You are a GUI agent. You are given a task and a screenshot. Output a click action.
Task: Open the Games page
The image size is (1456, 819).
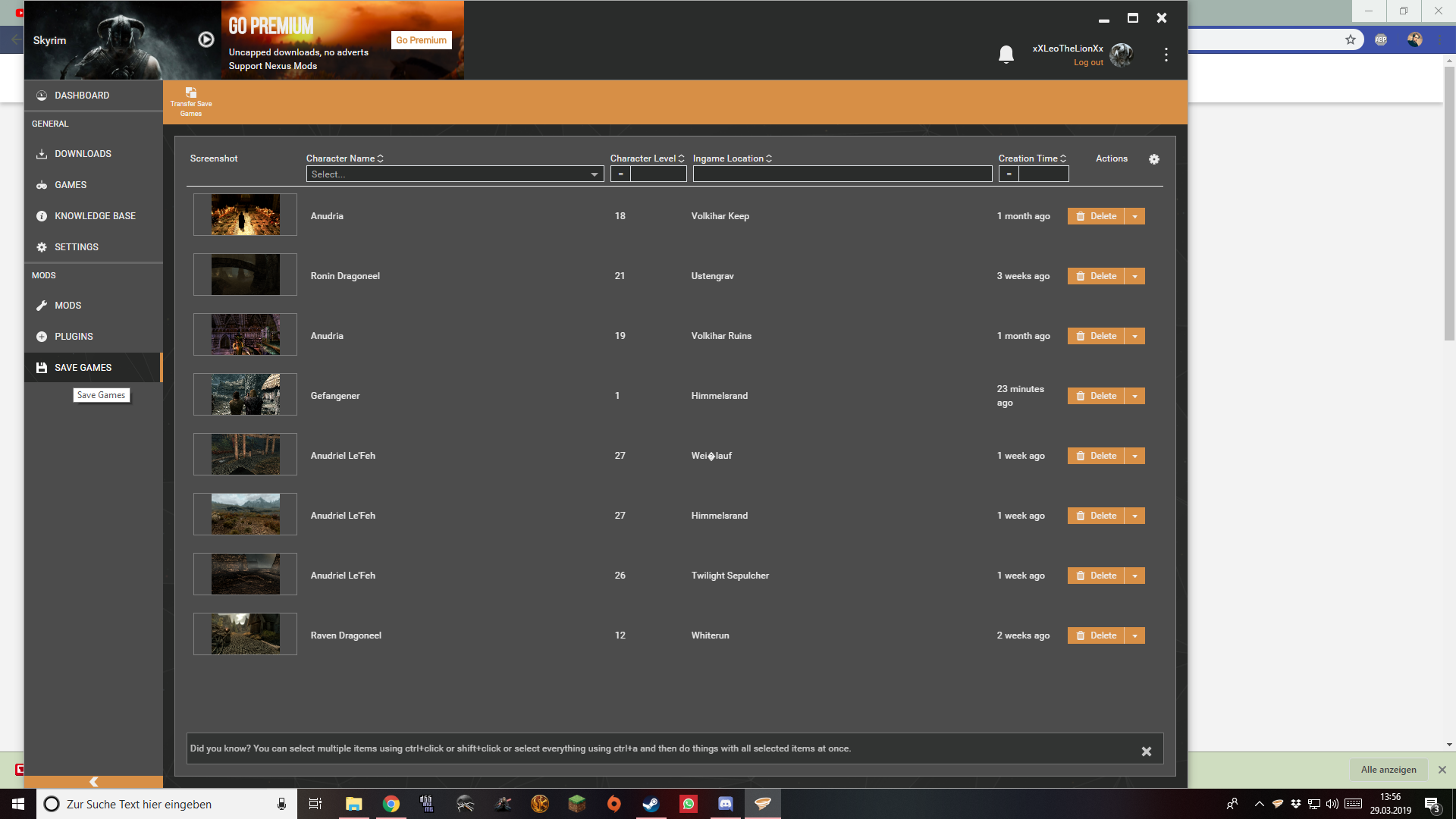[x=93, y=185]
